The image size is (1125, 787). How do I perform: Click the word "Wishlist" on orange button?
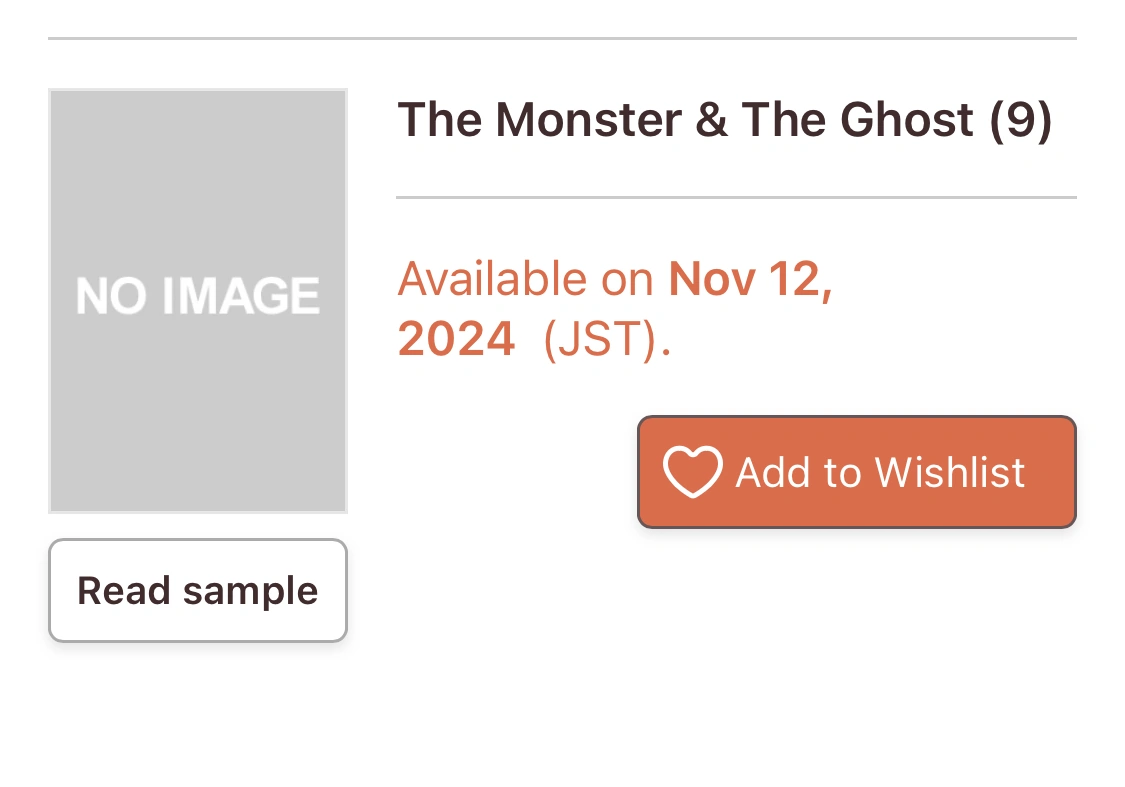click(x=950, y=472)
